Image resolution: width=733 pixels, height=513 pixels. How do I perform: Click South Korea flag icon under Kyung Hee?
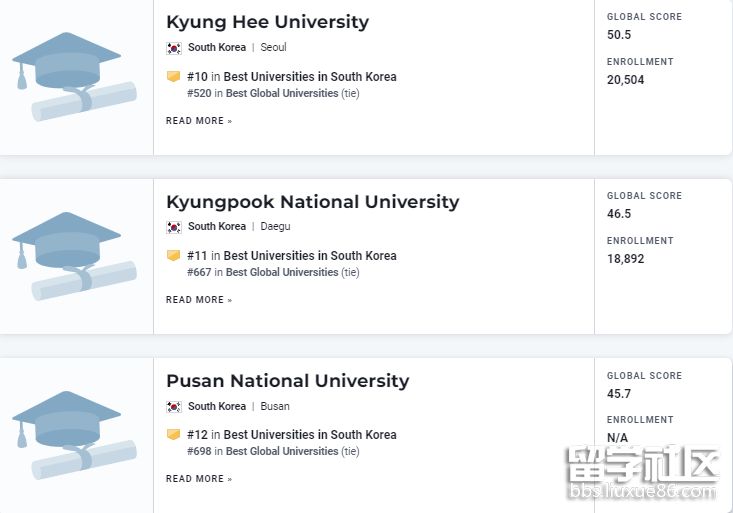(x=174, y=48)
